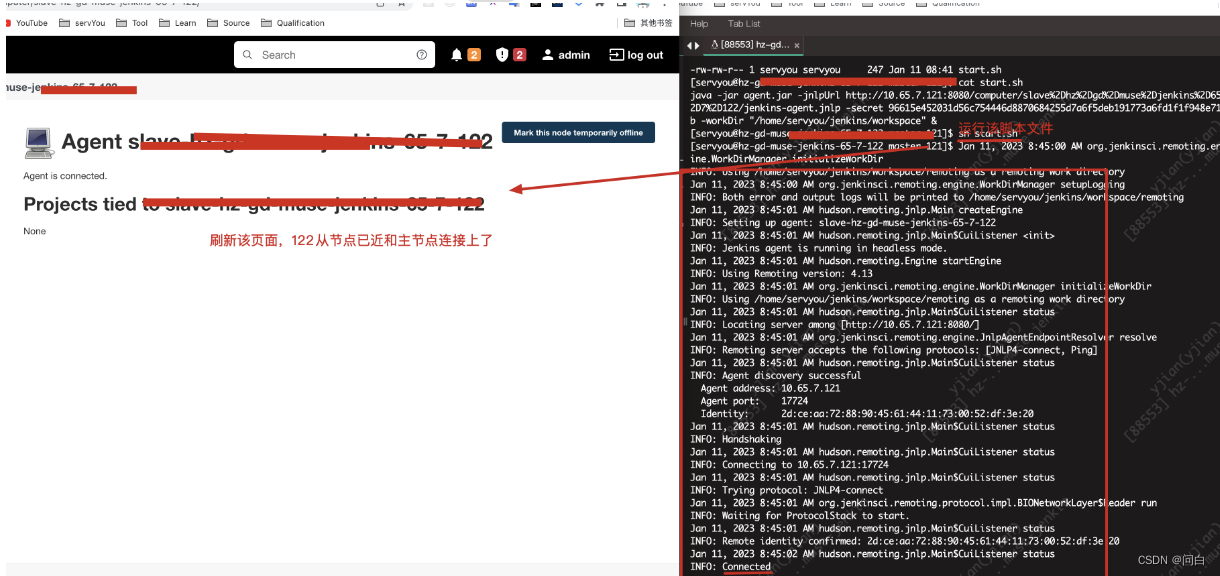Open the Jenkins security shield warnings icon
Screen dimensions: 1220x576
point(502,55)
